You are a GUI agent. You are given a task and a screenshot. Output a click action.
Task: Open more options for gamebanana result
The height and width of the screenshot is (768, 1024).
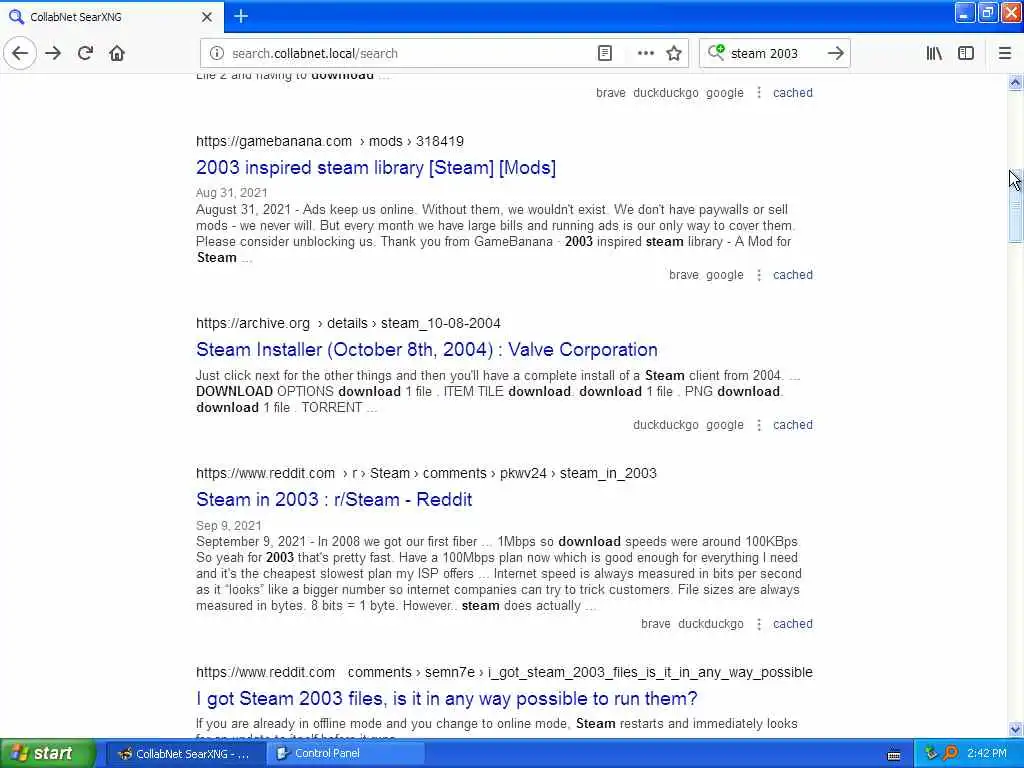coord(758,275)
